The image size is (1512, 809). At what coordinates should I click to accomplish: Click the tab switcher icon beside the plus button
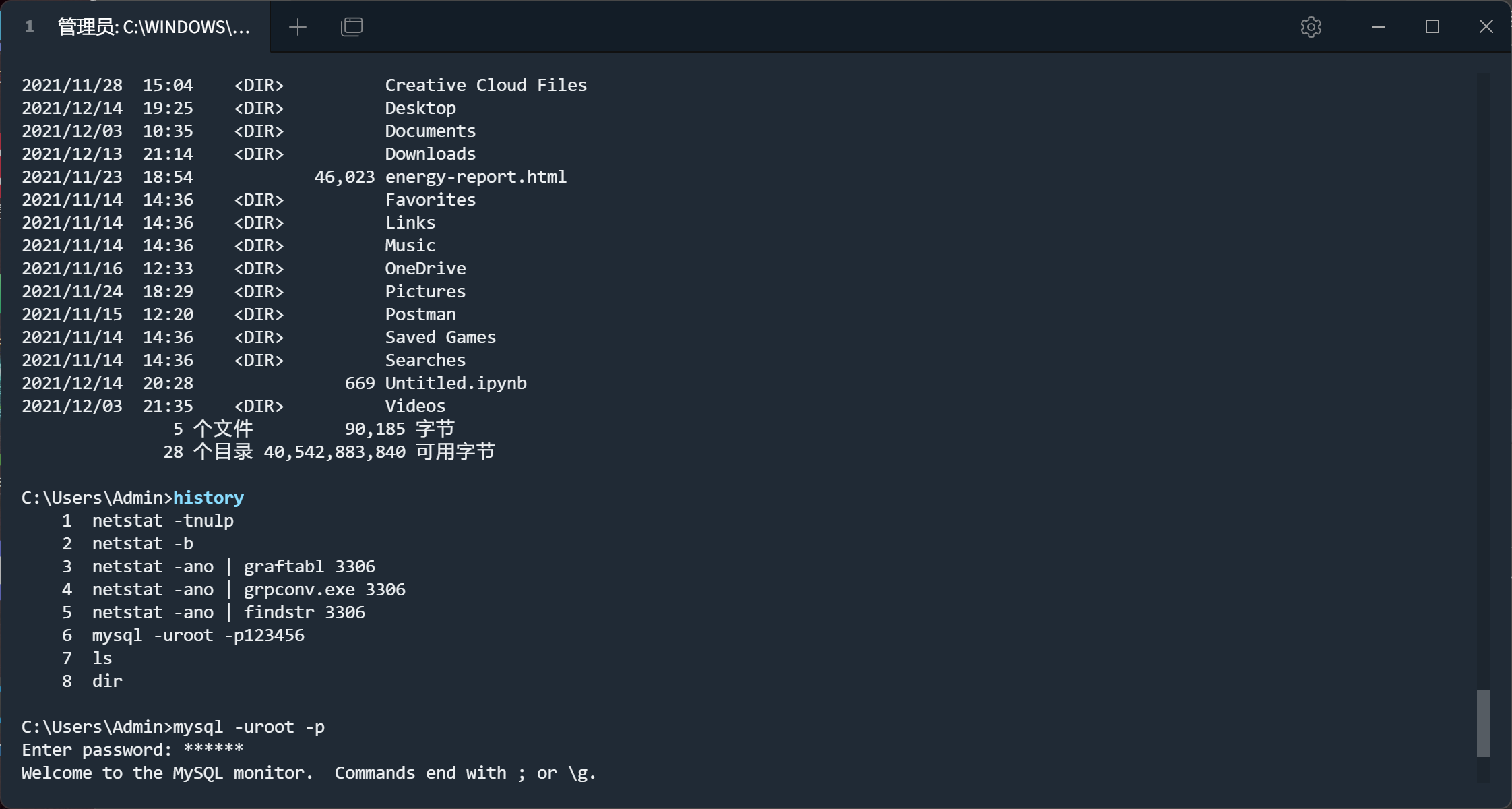coord(351,26)
